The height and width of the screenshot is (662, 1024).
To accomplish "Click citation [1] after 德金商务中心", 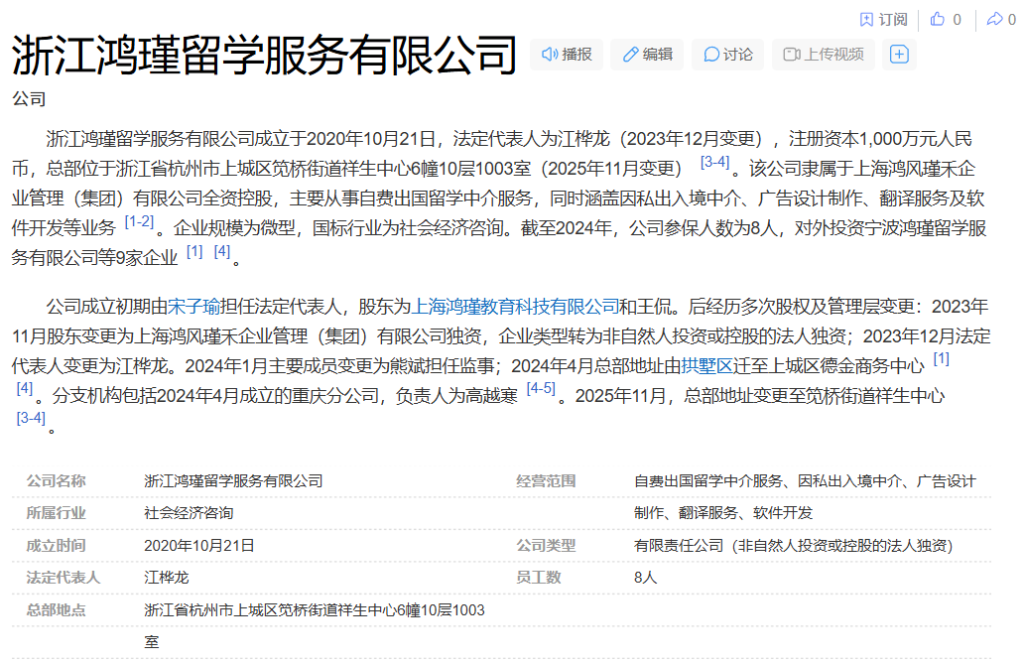I will pos(941,358).
